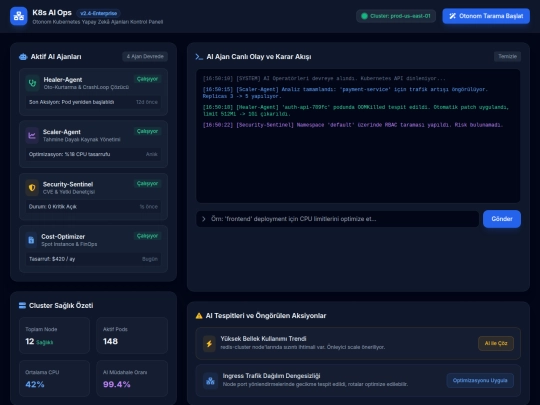Screen dimensions: 540x405
Task: Click the 'AI Tespitleri ve Öngörülen Aksiyonlar' heading
Action: point(266,316)
